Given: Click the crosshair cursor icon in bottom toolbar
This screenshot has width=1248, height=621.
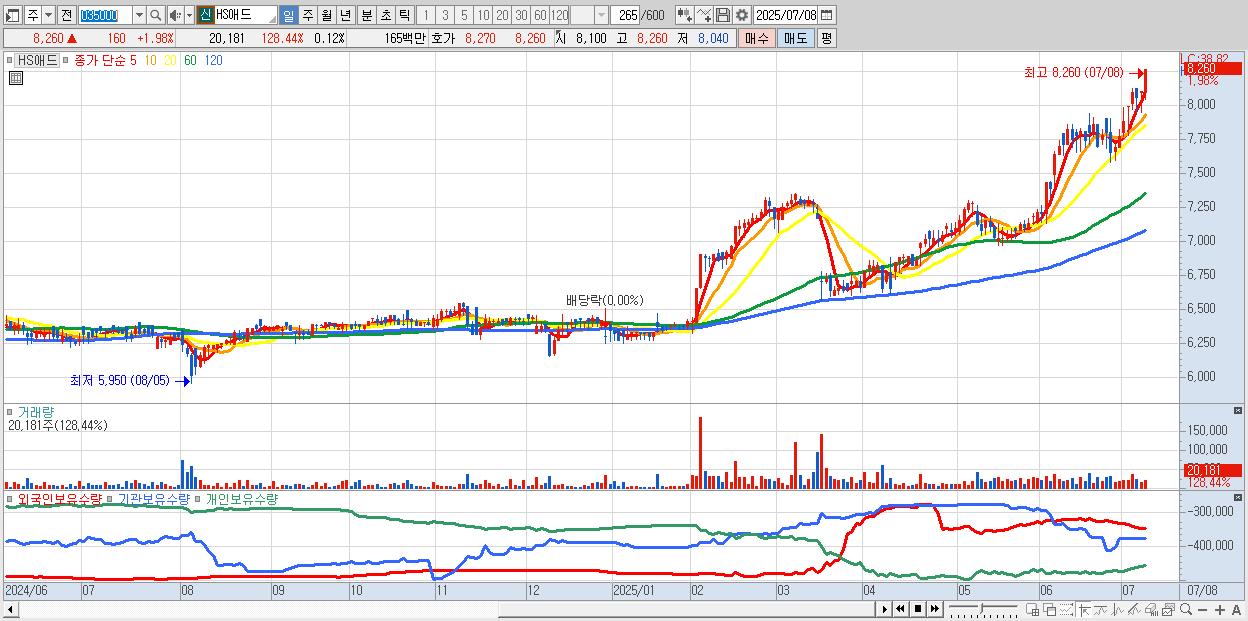Looking at the screenshot, I should point(1084,610).
